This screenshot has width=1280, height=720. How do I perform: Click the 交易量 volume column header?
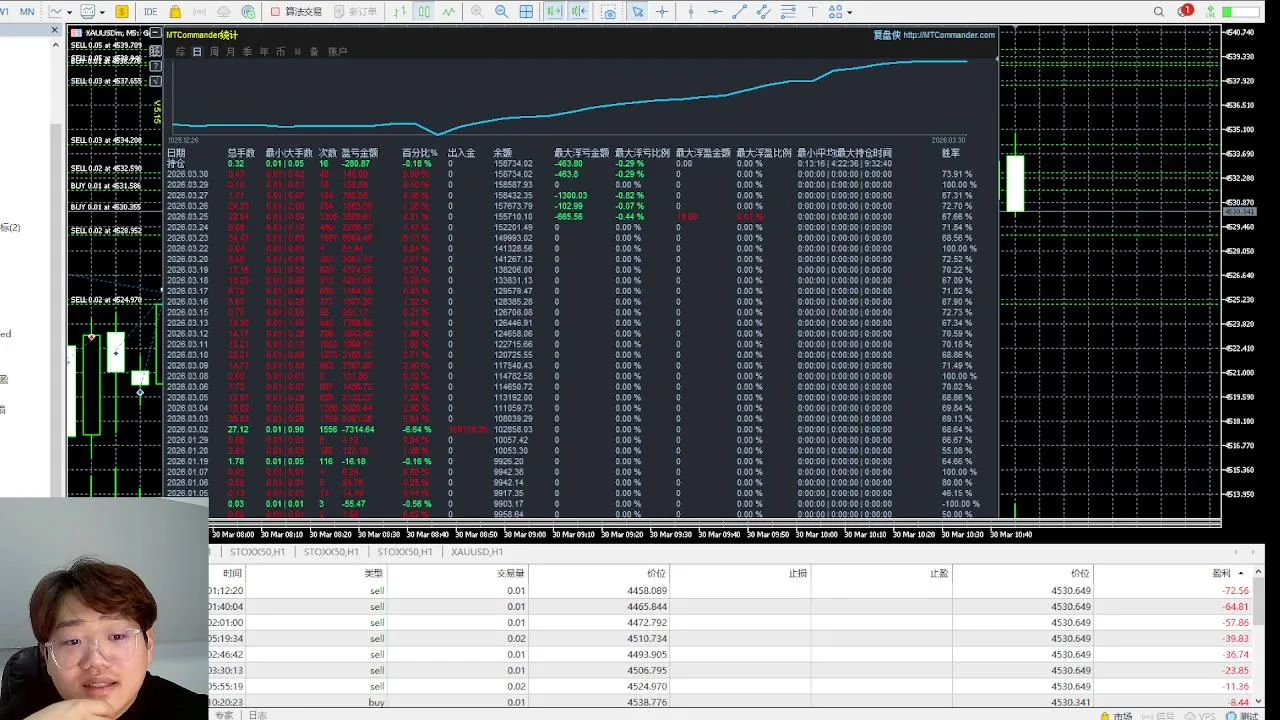pyautogui.click(x=511, y=574)
